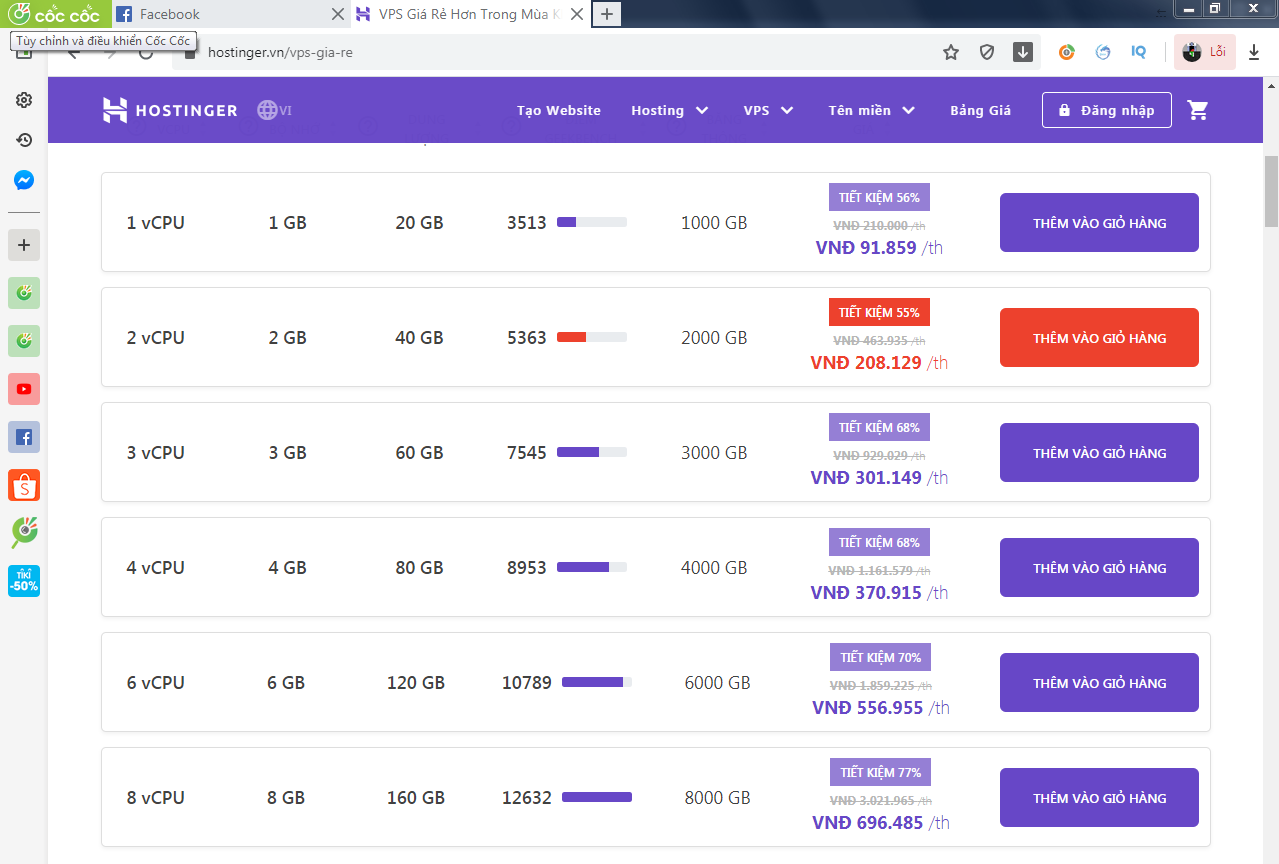The image size is (1279, 864).
Task: Click the price VNĐ 208.129
Action: tap(866, 362)
